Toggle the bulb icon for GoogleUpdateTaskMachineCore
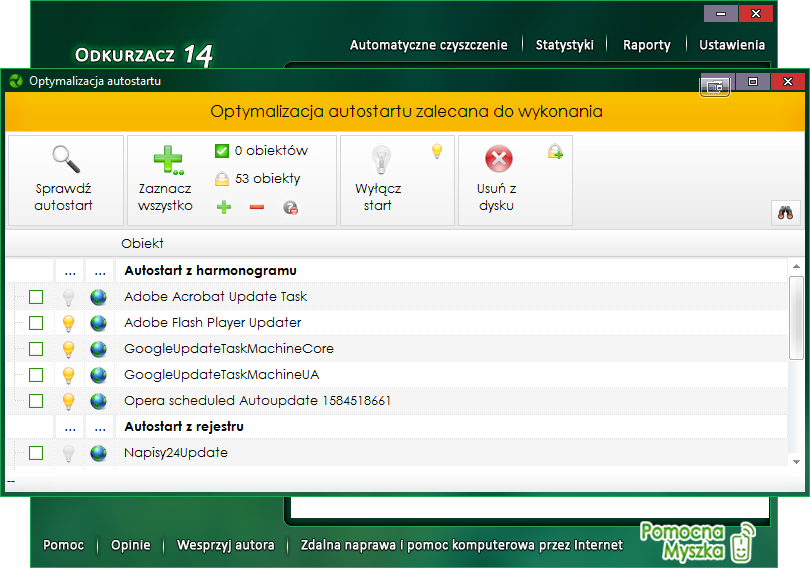Viewport: 810px width, 568px height. [x=68, y=350]
